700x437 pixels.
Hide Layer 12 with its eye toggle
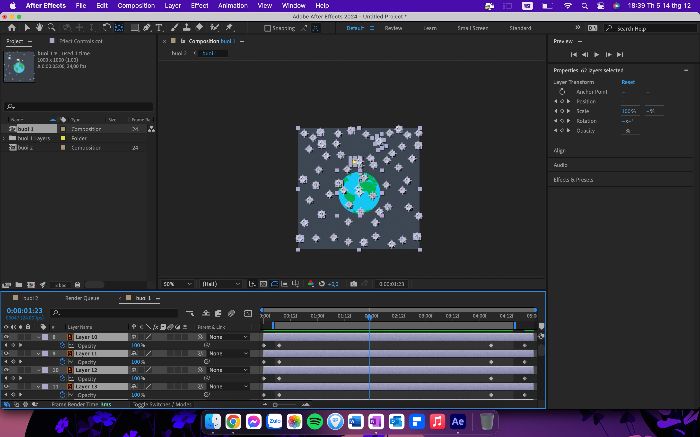point(6,370)
